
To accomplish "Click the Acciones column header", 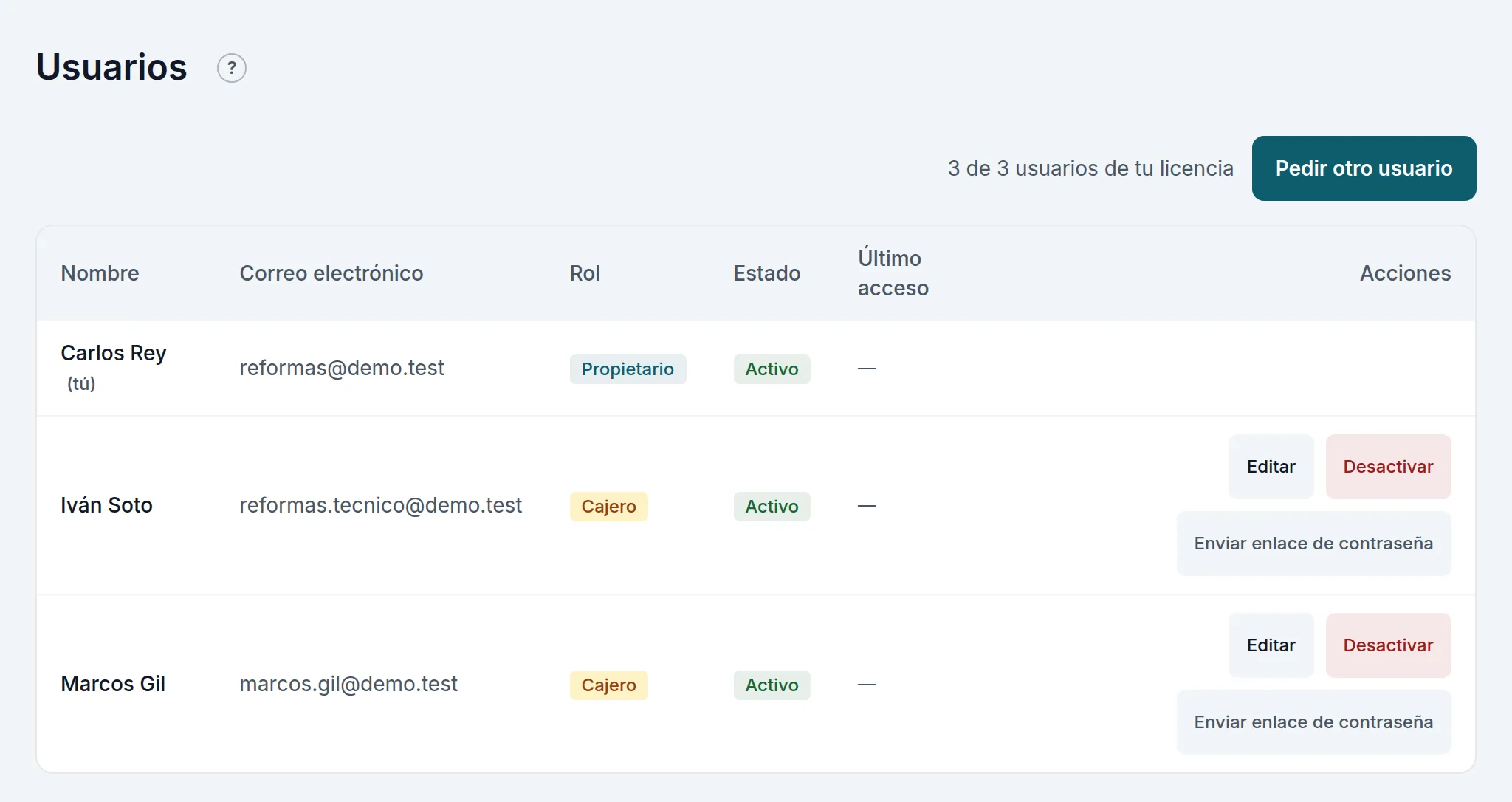I will pyautogui.click(x=1405, y=273).
